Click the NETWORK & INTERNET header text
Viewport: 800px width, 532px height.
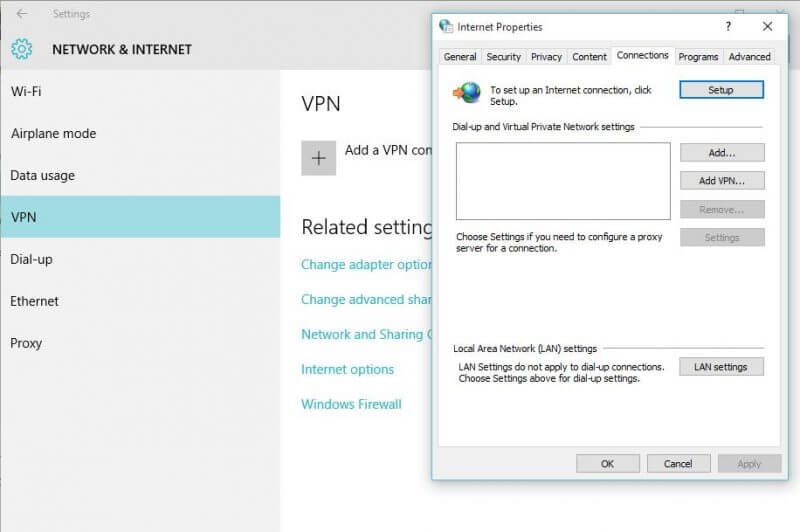122,49
